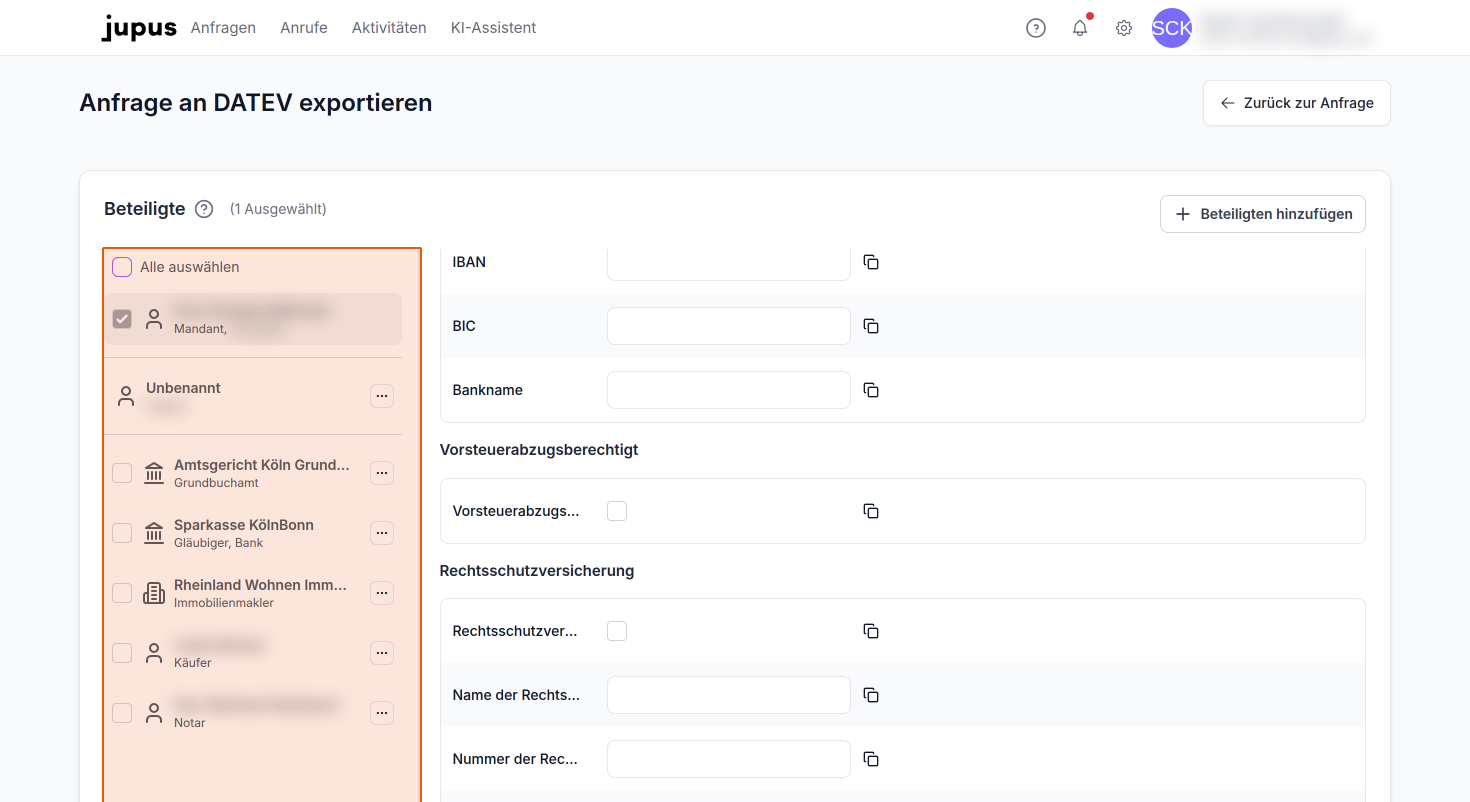Select the Unbenannt participant entry

pos(254,396)
